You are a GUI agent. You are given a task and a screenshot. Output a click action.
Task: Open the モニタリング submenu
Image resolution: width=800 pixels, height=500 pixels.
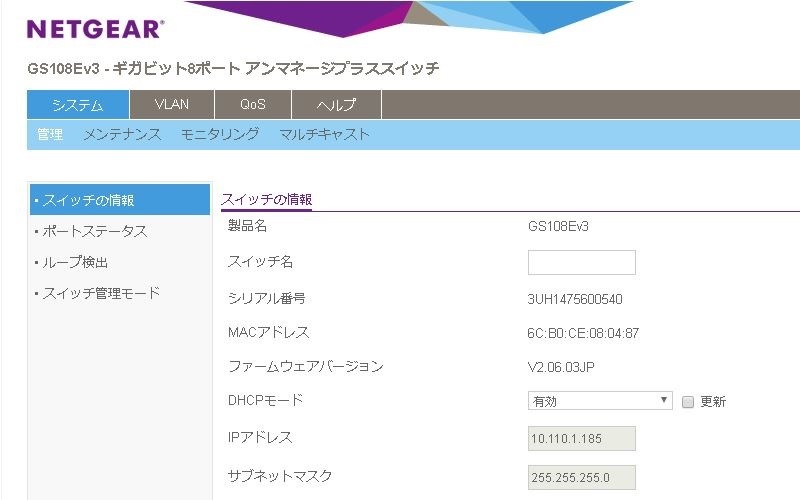click(220, 135)
